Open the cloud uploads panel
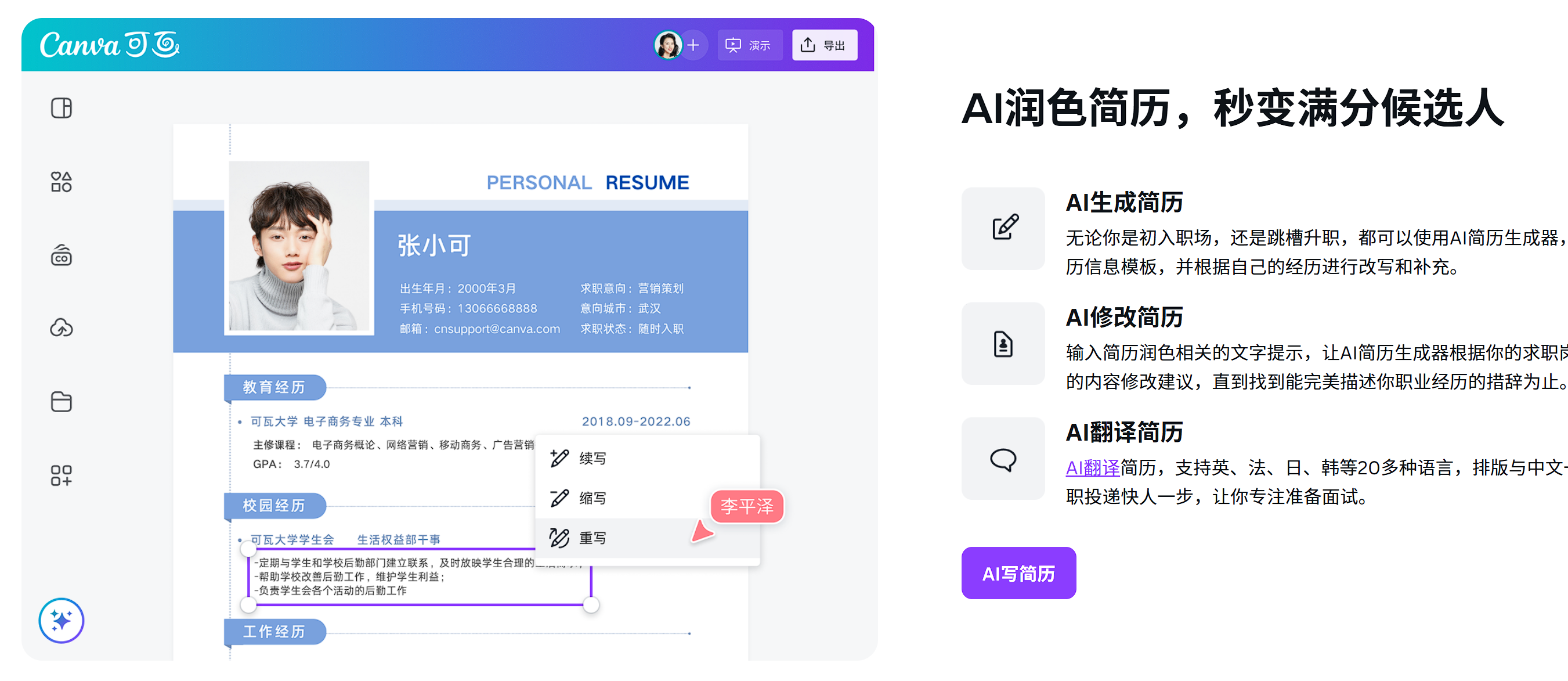 click(60, 327)
